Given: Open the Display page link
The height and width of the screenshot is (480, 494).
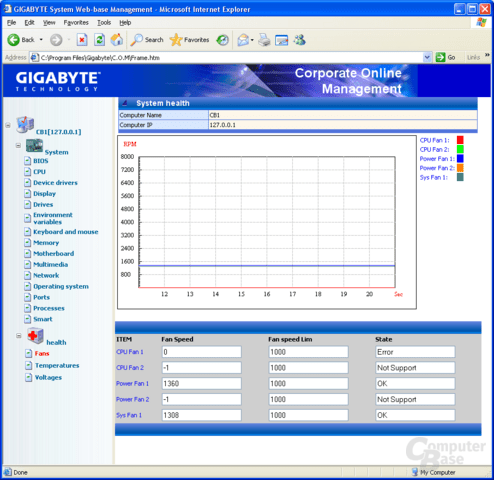Looking at the screenshot, I should point(44,194).
